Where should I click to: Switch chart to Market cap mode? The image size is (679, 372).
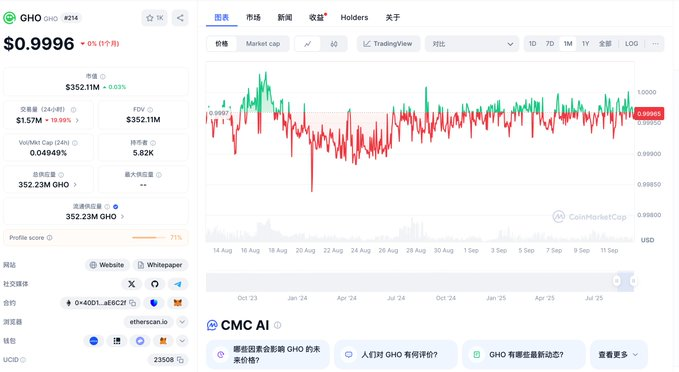click(263, 44)
